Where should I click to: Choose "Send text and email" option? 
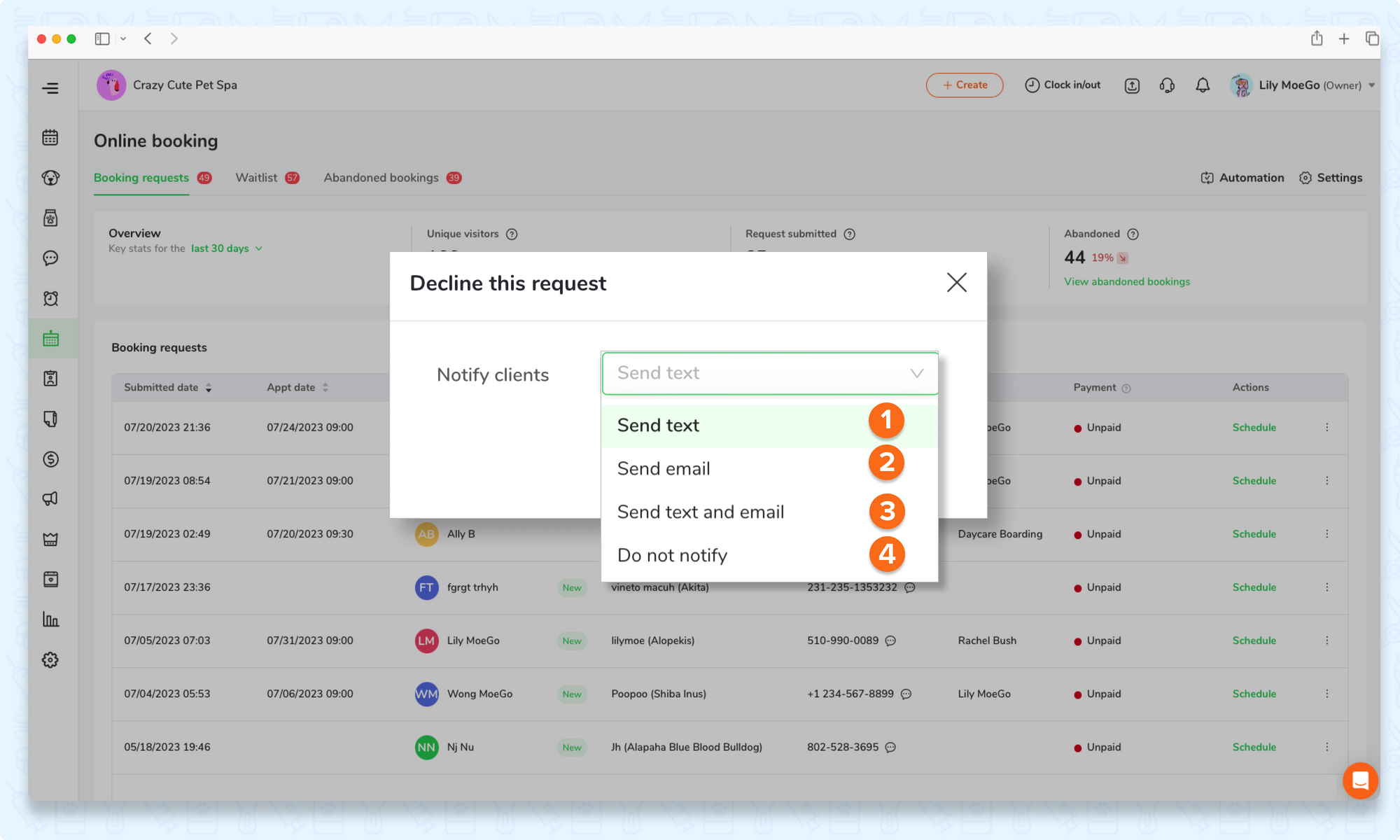701,512
